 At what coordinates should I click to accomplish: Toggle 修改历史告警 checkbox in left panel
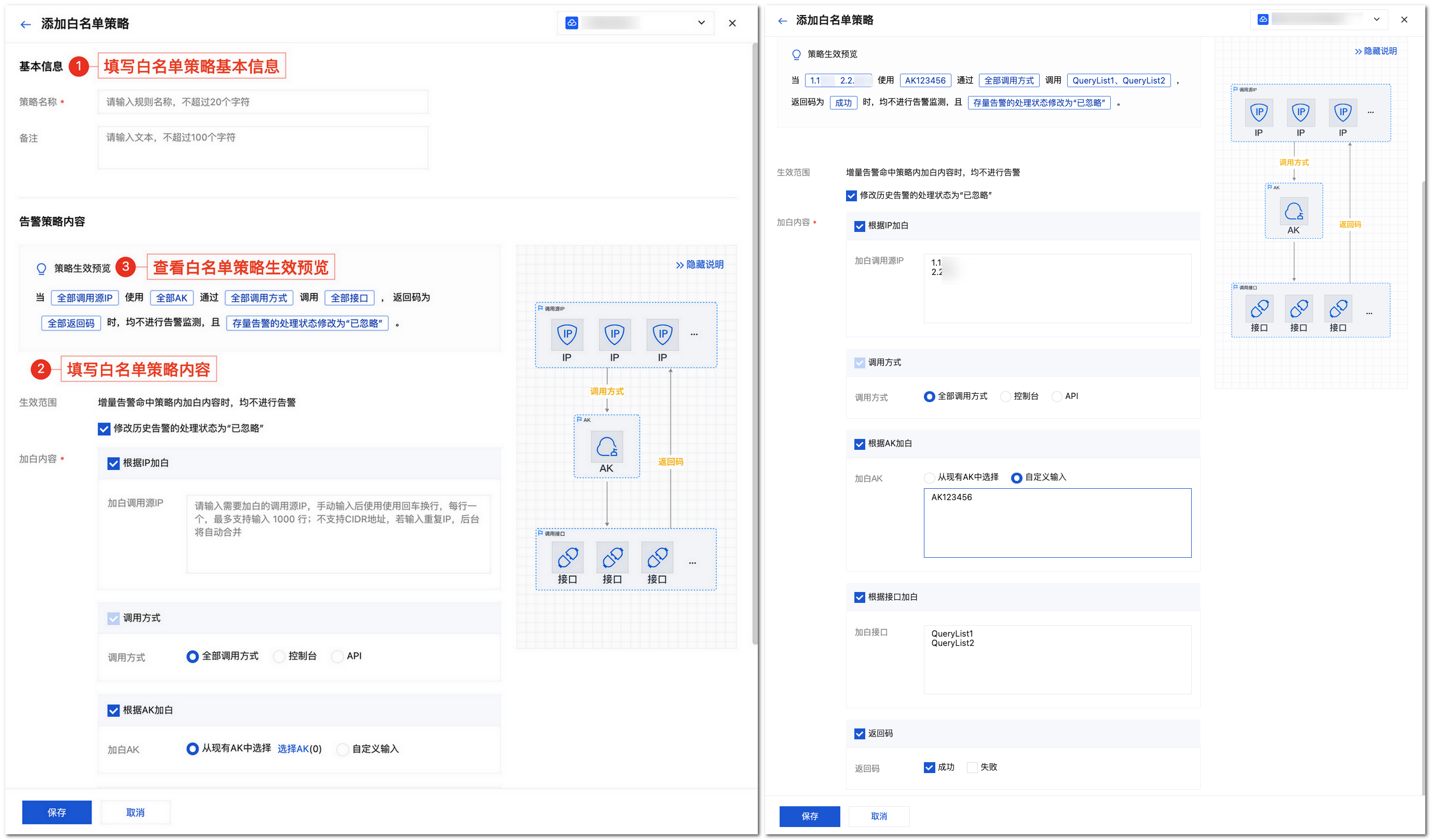pos(104,429)
